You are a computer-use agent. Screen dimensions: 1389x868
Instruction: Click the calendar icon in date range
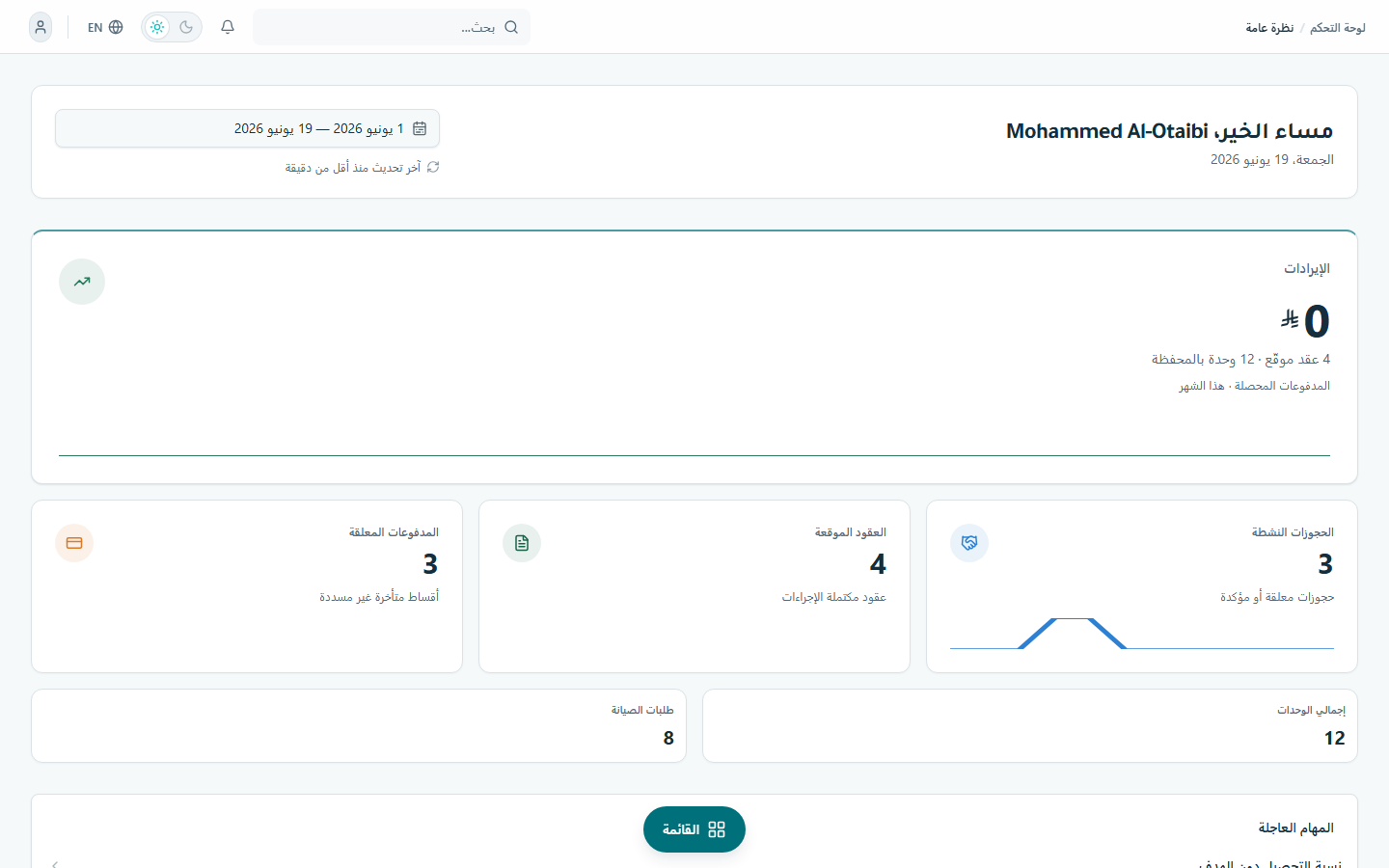420,128
